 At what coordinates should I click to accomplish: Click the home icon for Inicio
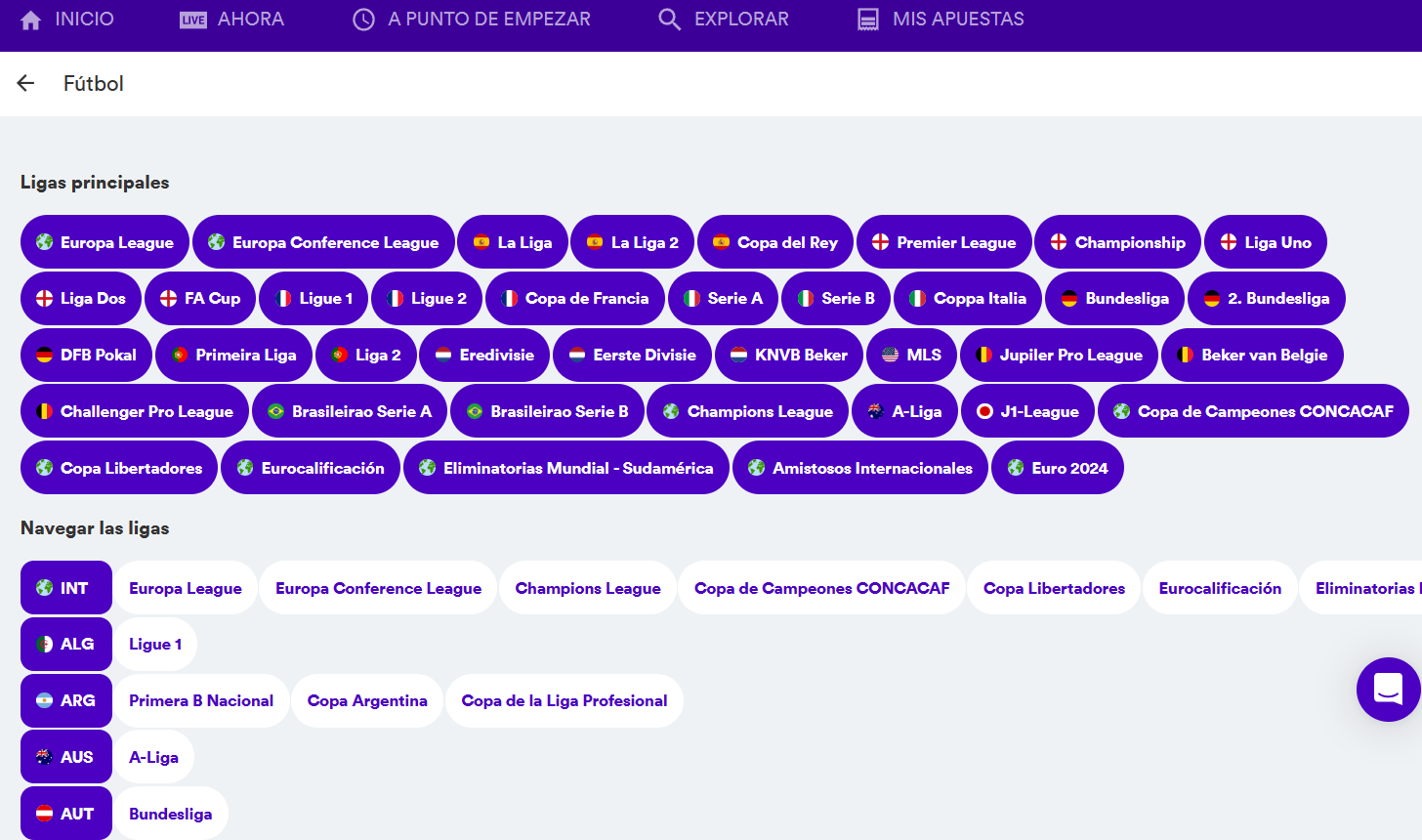coord(31,20)
